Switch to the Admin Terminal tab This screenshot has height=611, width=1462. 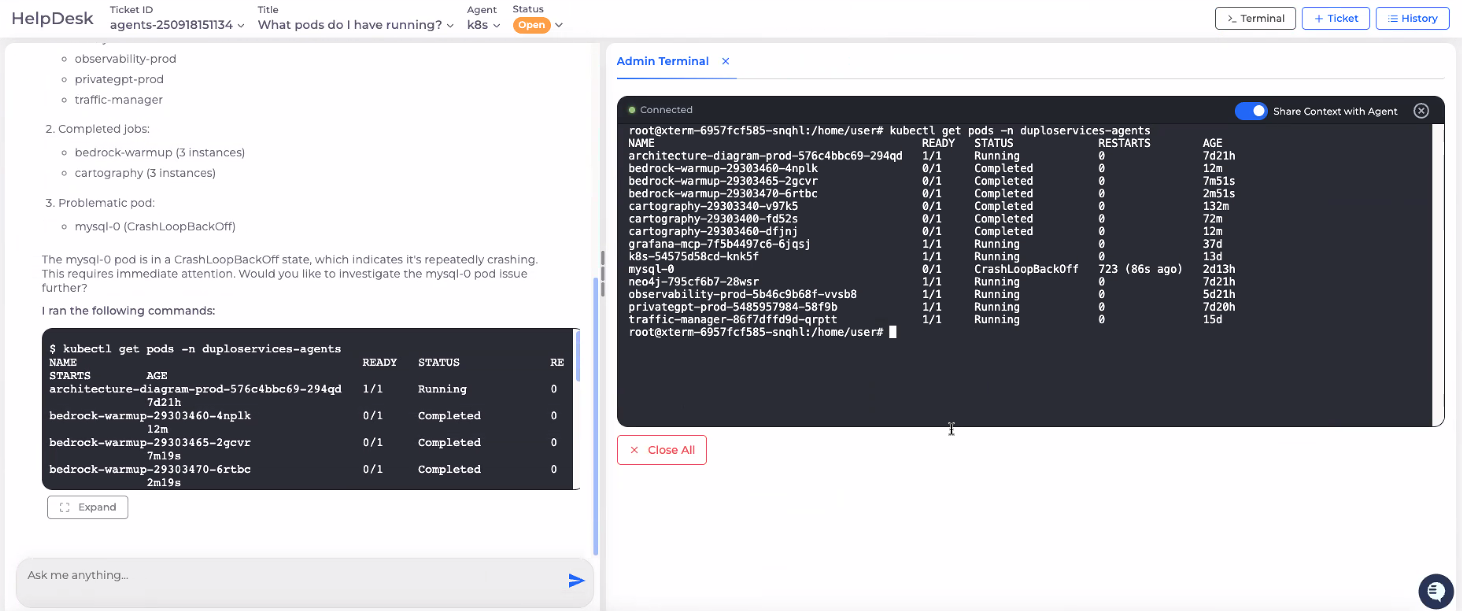pos(662,61)
